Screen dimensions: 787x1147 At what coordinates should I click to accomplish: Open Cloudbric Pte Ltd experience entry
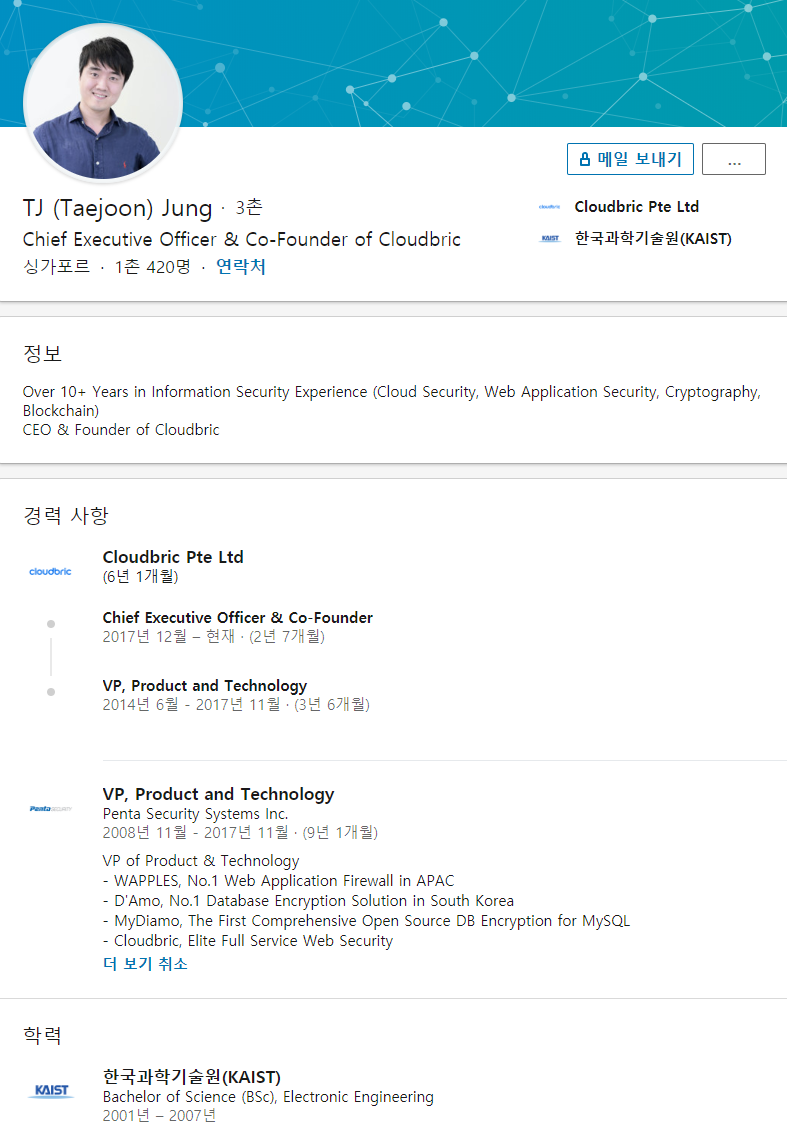click(173, 557)
